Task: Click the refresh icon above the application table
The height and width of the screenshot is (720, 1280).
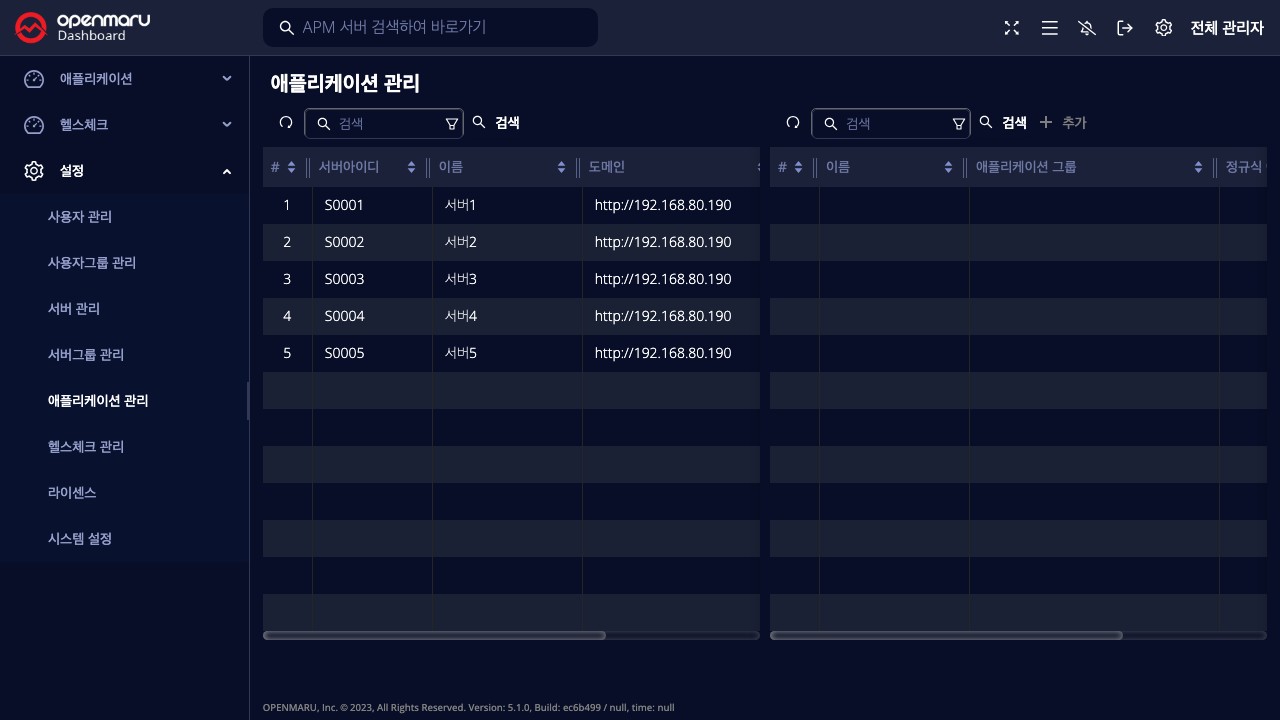Action: (793, 122)
